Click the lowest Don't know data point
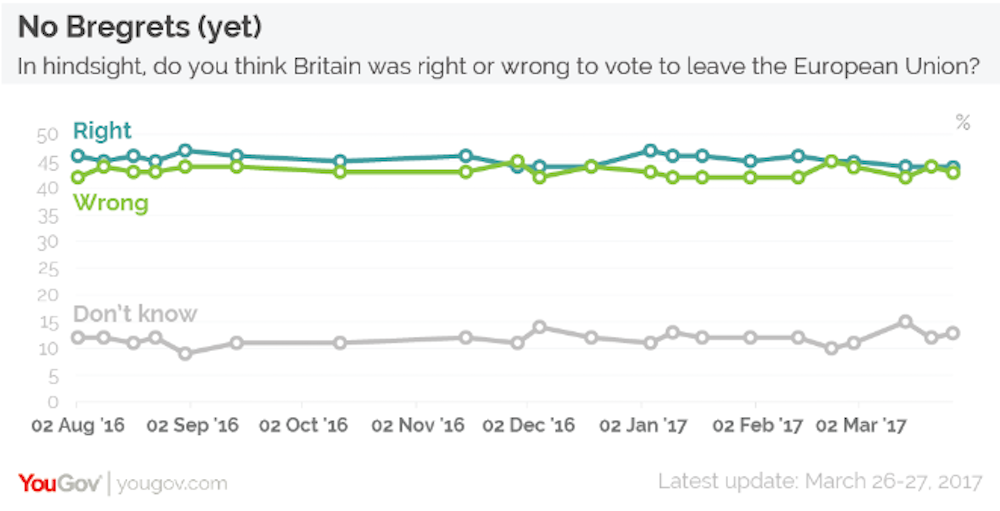 pos(185,354)
